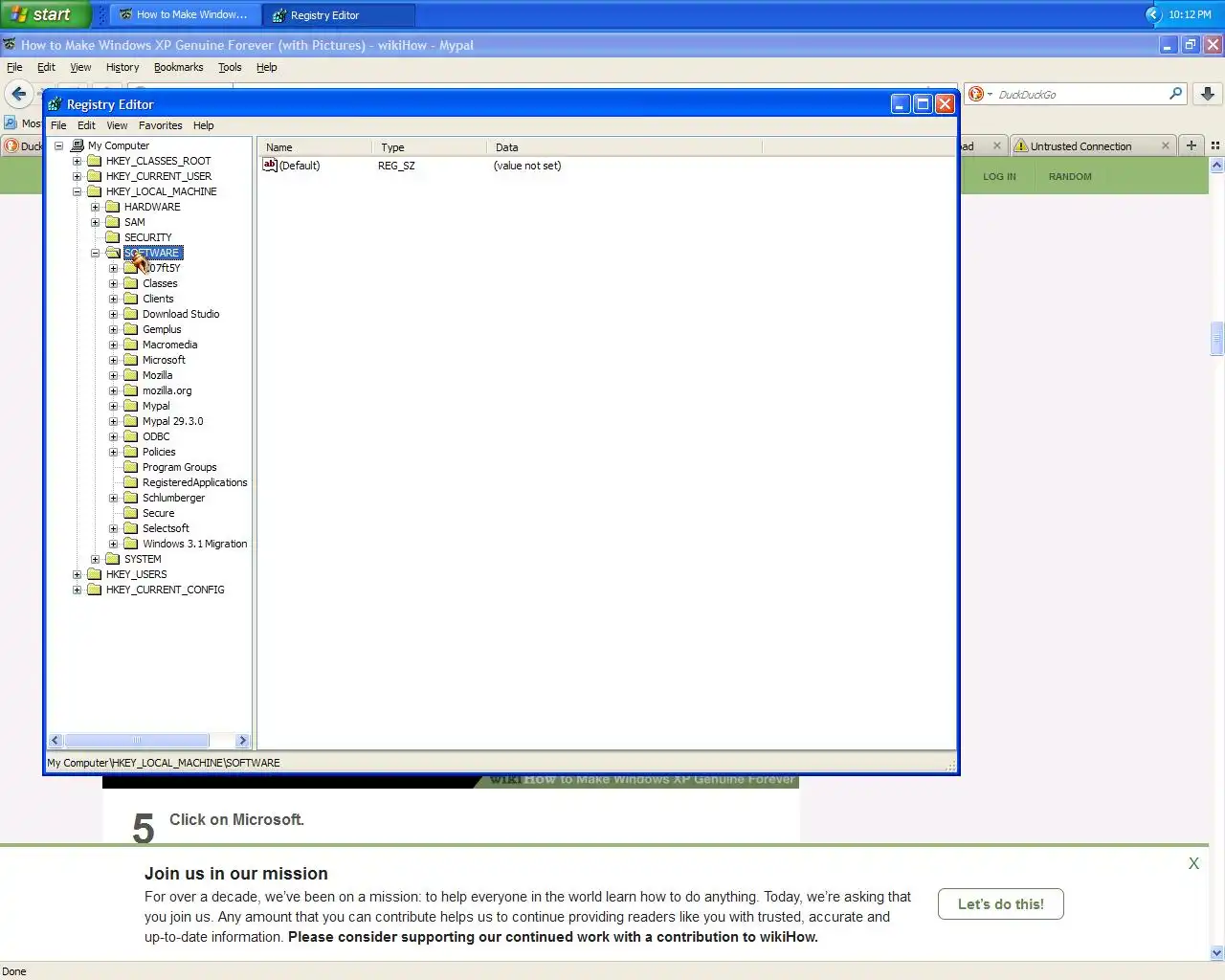Viewport: 1225px width, 980px height.
Task: Select the RegisteredApplications key
Action: tap(194, 482)
